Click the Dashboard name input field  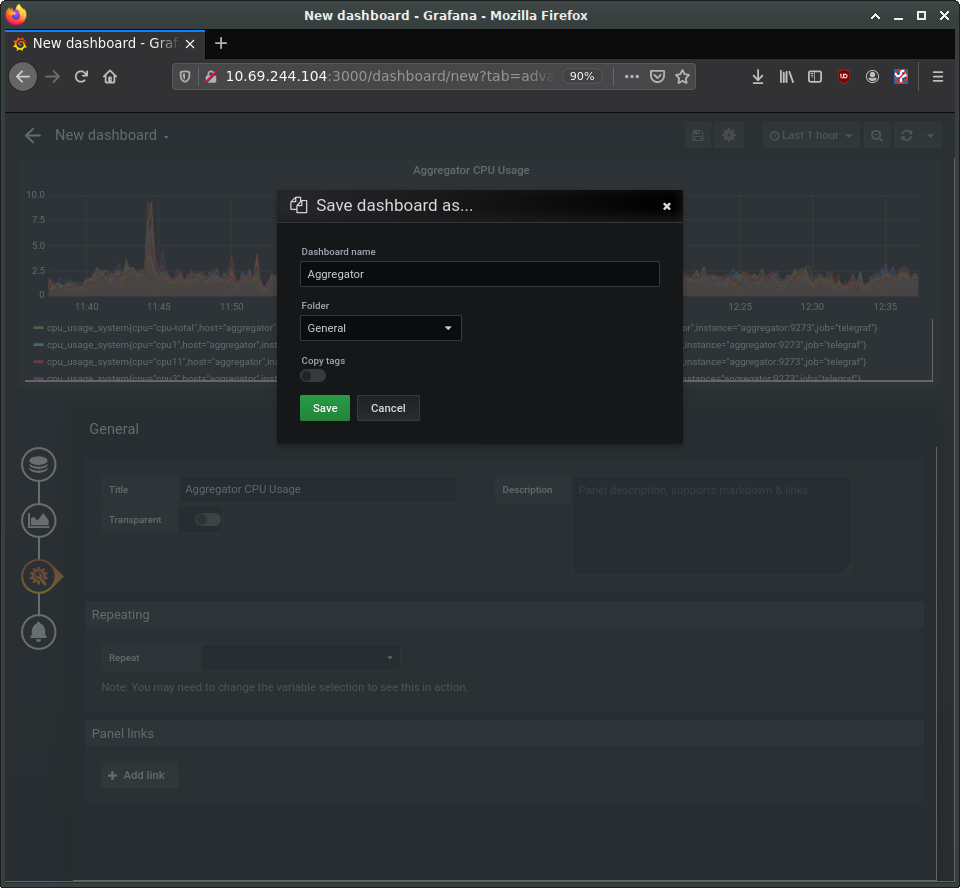point(479,274)
